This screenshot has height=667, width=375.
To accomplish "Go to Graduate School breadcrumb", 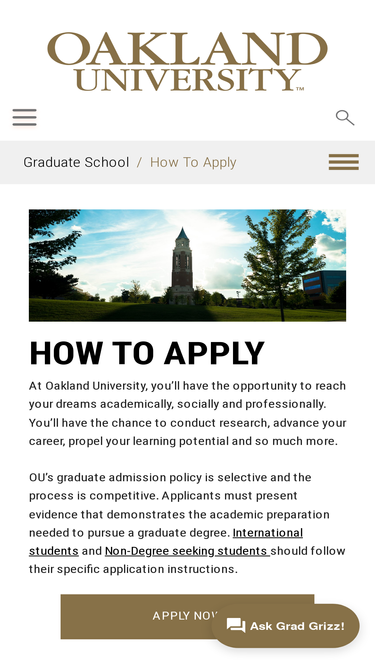I will click(76, 162).
